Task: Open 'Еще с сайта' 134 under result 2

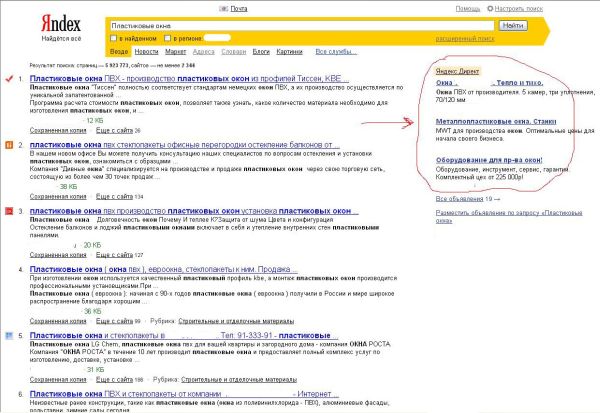Action: point(114,196)
